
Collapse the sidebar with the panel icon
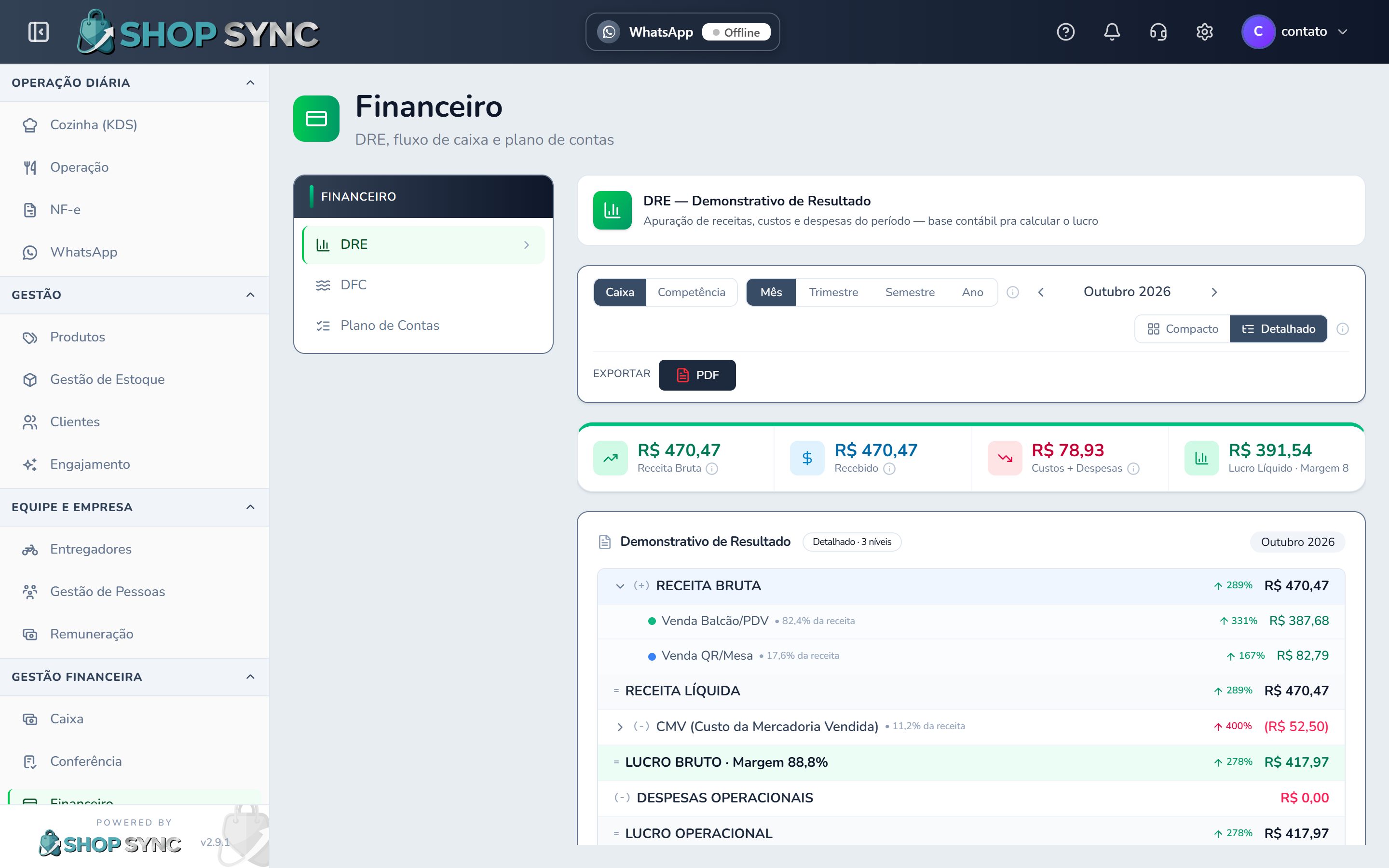[x=39, y=31]
